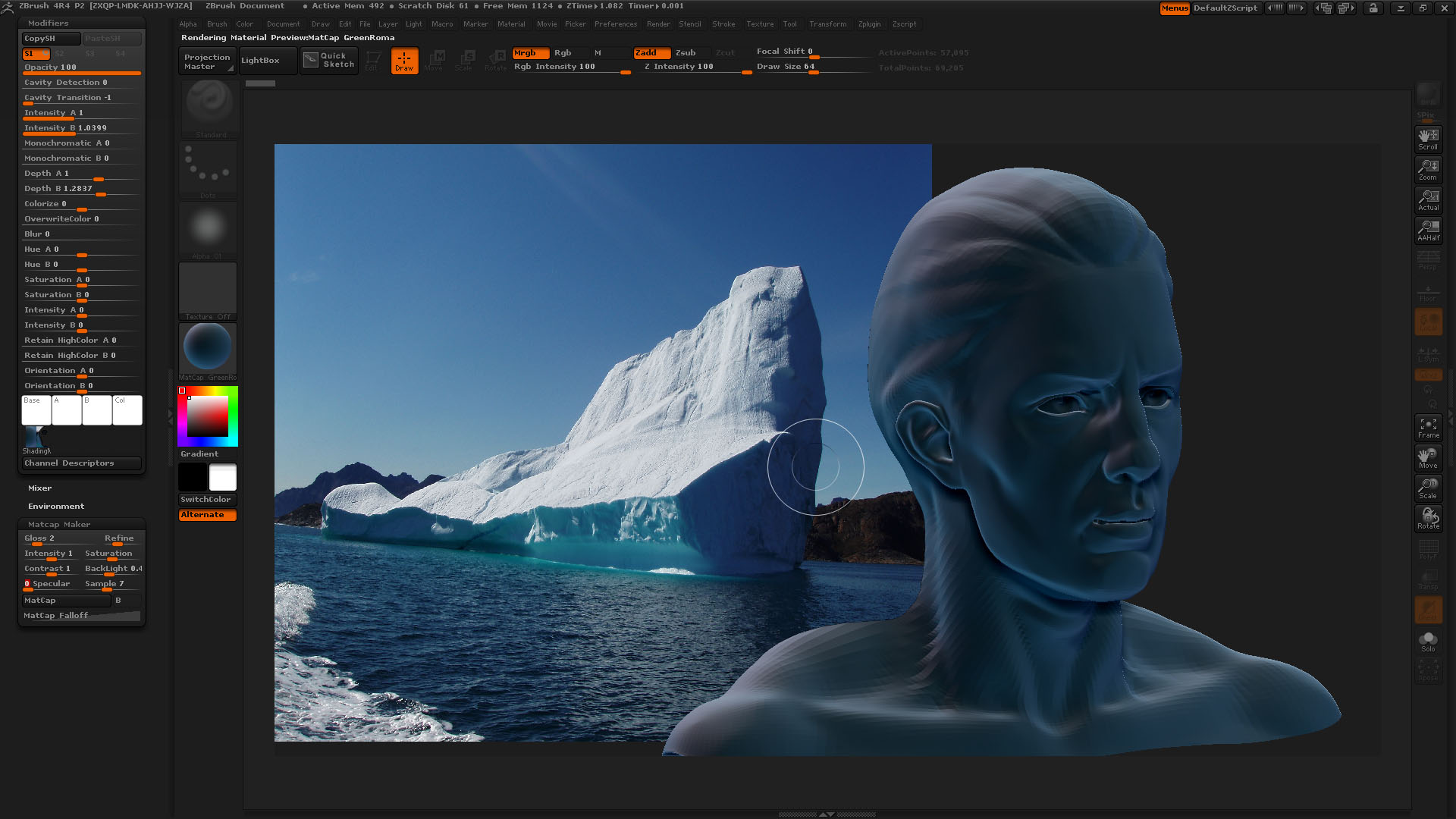Screen dimensions: 1456x819
Task: Click the Base color swatch
Action: [36, 410]
